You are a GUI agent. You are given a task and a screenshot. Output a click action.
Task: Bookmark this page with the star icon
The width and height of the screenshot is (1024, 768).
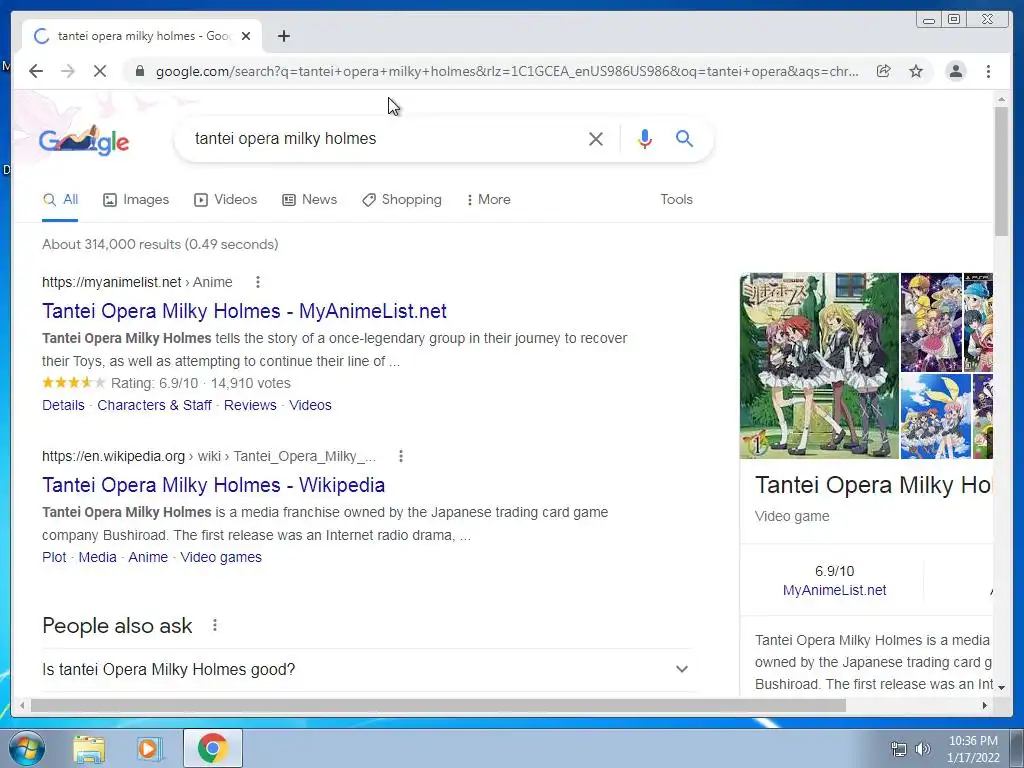(916, 71)
